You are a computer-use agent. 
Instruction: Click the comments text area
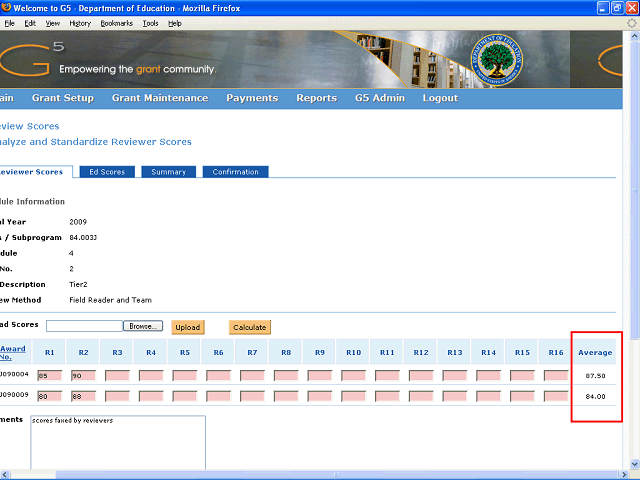point(118,442)
